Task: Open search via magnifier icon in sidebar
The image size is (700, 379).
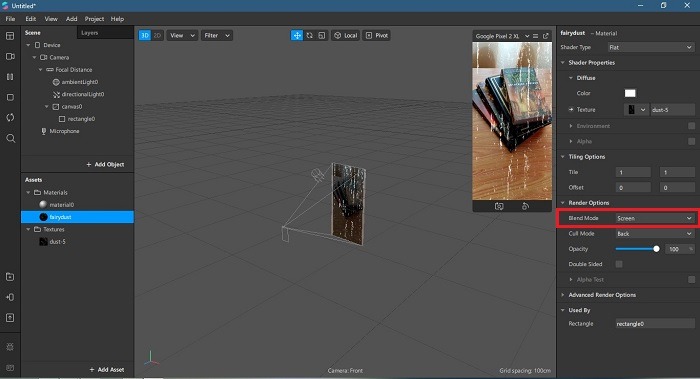Action: pyautogui.click(x=10, y=138)
